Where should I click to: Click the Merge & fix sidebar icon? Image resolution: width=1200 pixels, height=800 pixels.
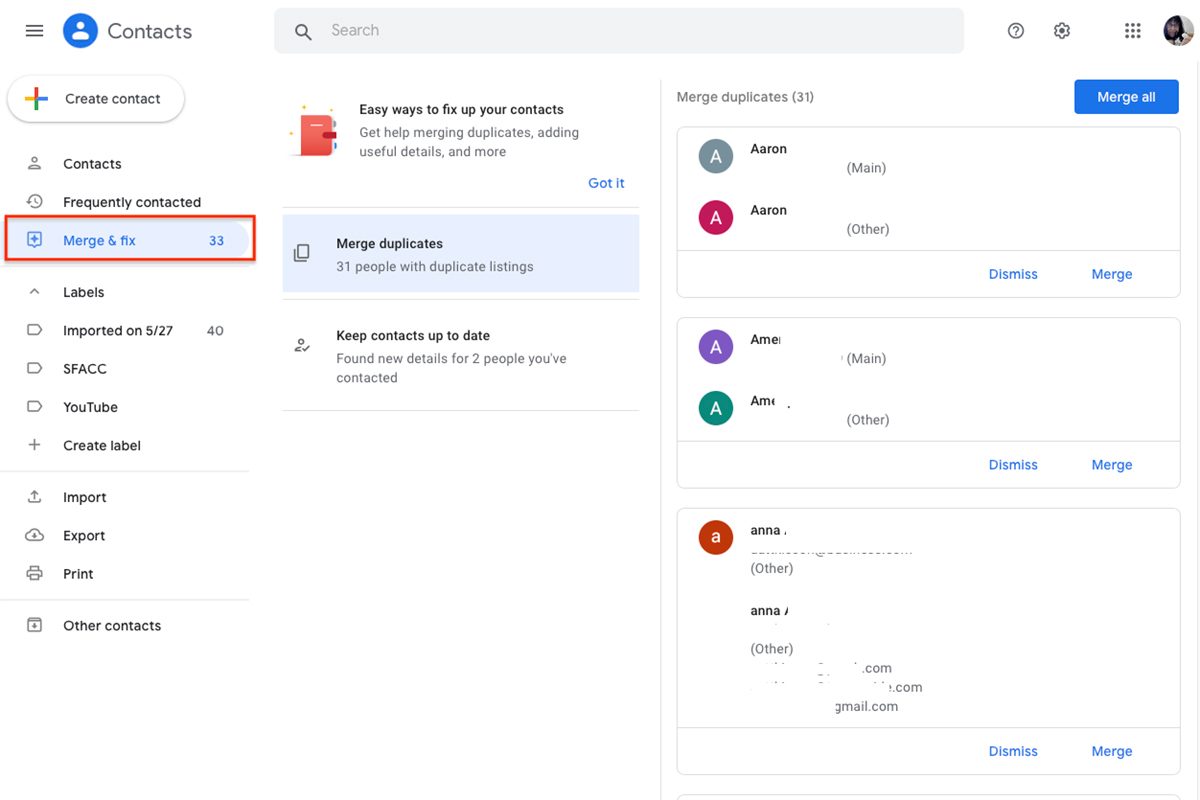(34, 240)
